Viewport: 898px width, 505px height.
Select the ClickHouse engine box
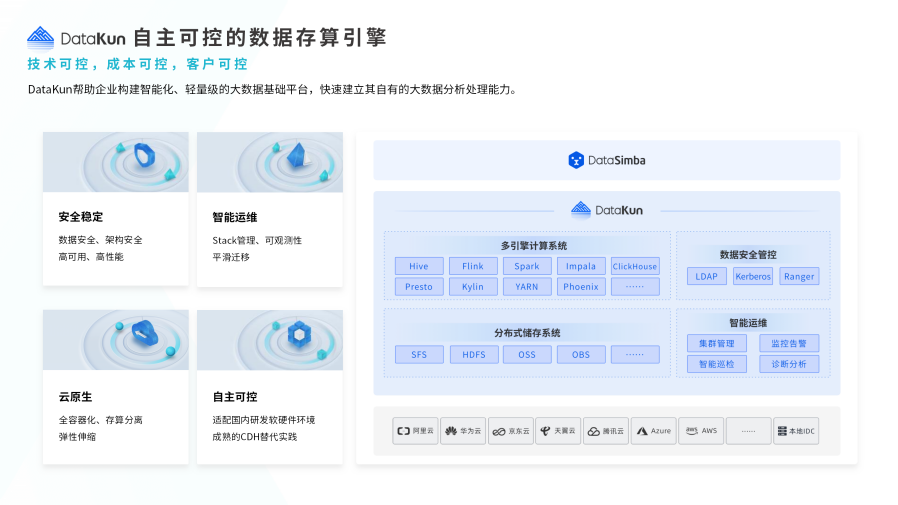click(x=635, y=266)
